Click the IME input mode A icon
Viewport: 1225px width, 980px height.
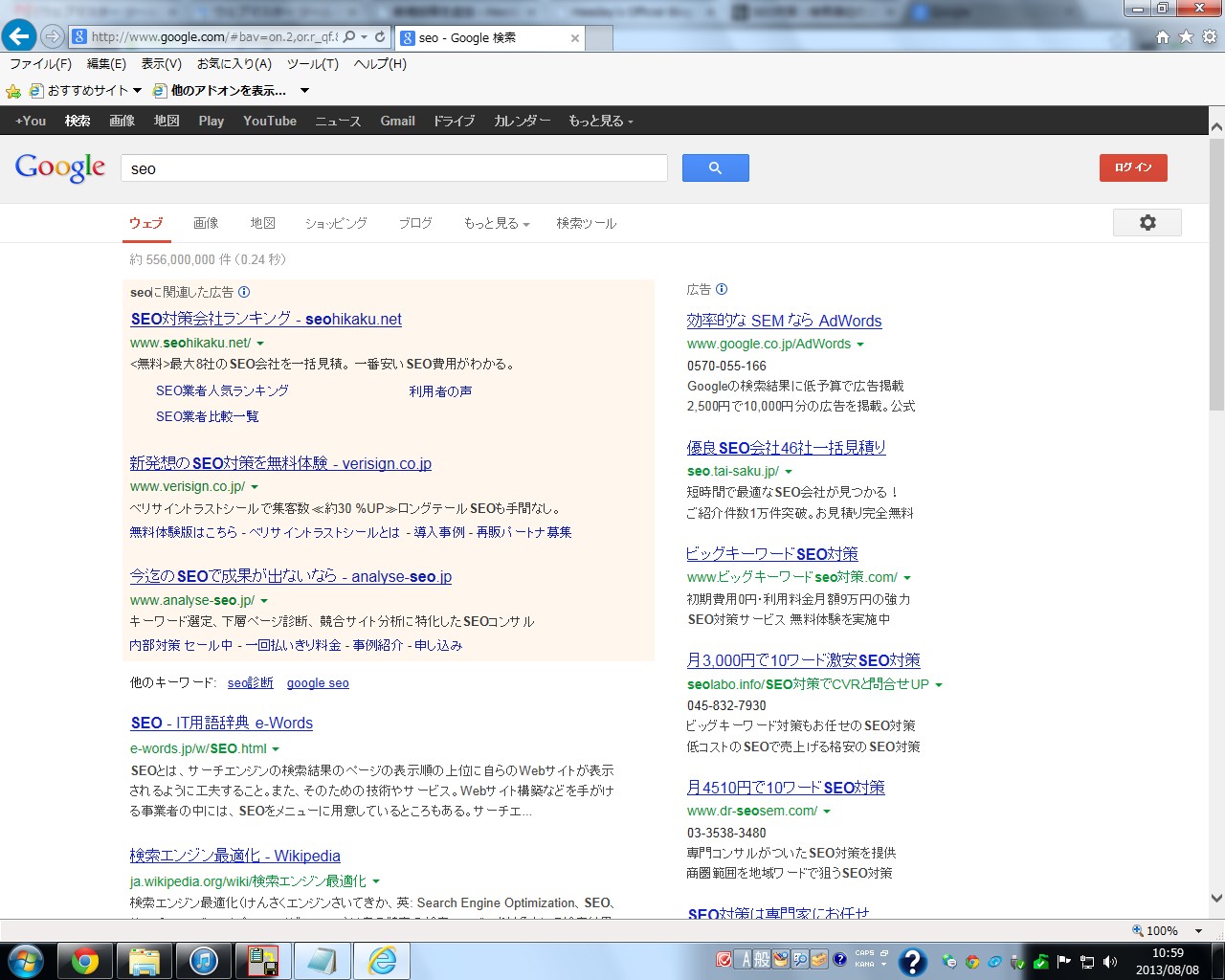[x=746, y=960]
